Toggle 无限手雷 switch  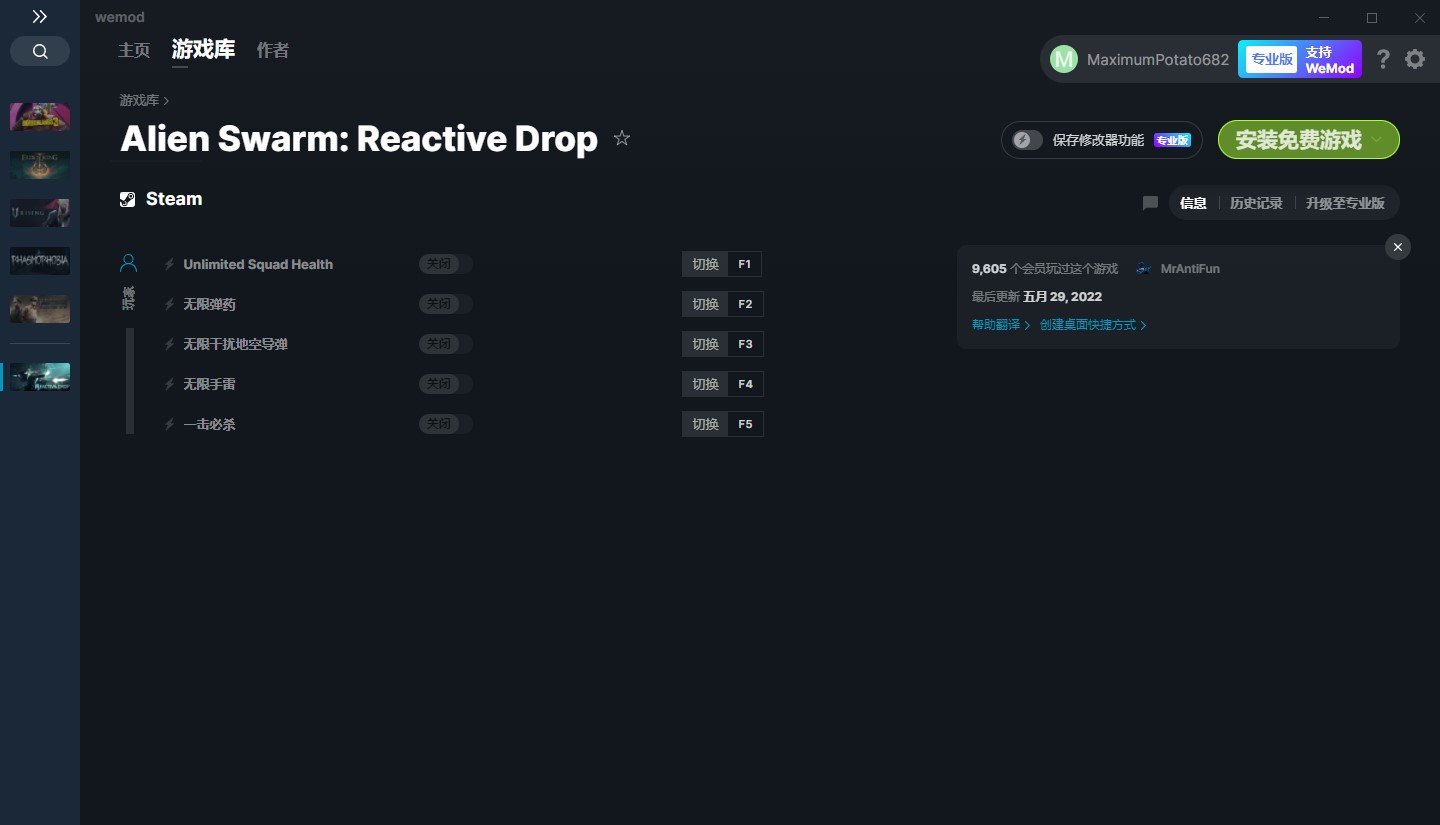click(x=445, y=384)
